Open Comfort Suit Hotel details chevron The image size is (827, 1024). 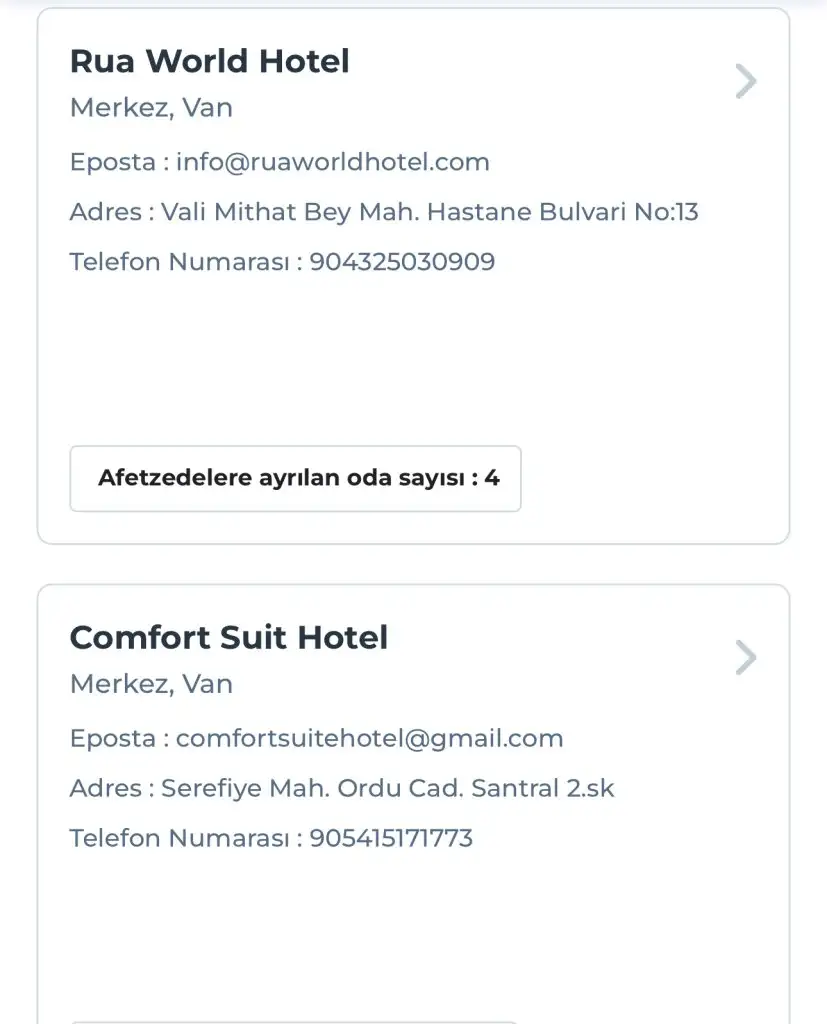pos(745,658)
